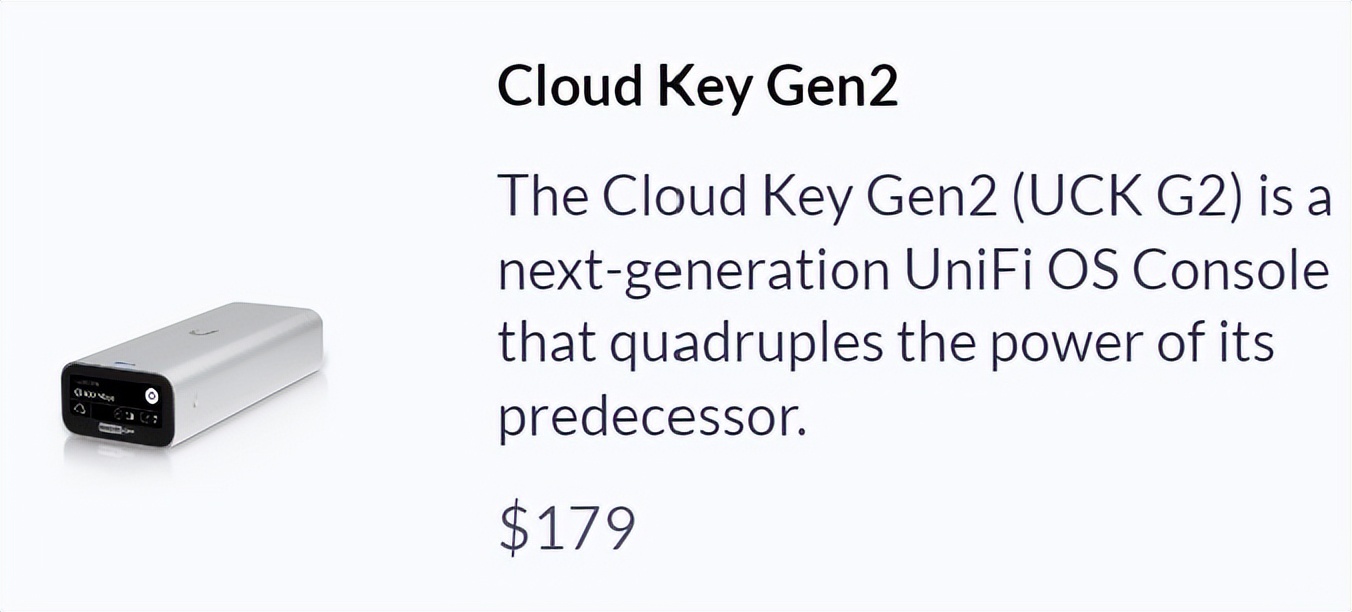1352x612 pixels.
Task: Click the $179 price
Action: coord(566,529)
